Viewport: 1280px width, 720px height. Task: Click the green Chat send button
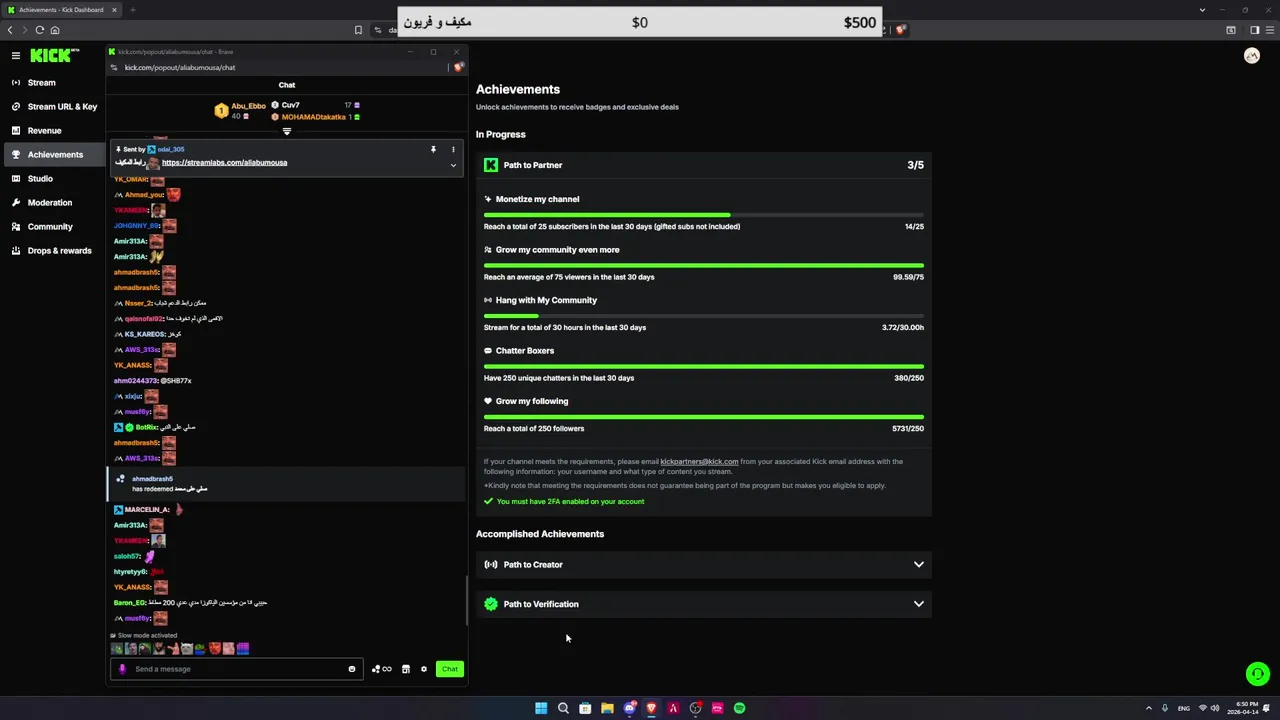[450, 669]
